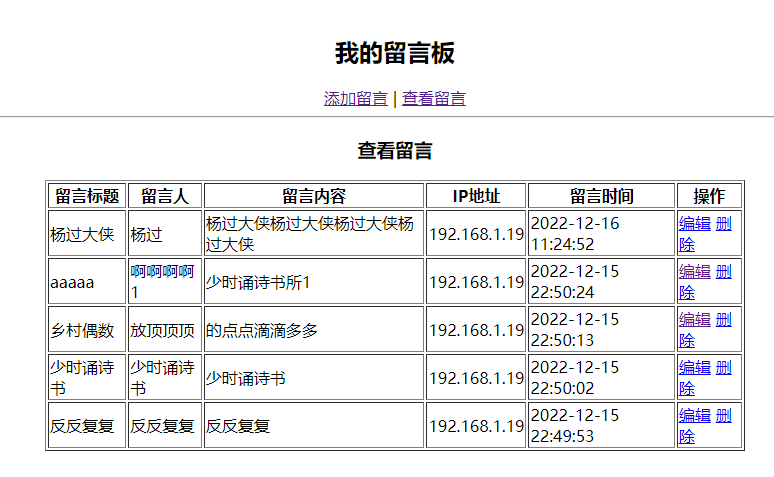The image size is (774, 477).
Task: Open the 添加留言 link
Action: pyautogui.click(x=355, y=98)
